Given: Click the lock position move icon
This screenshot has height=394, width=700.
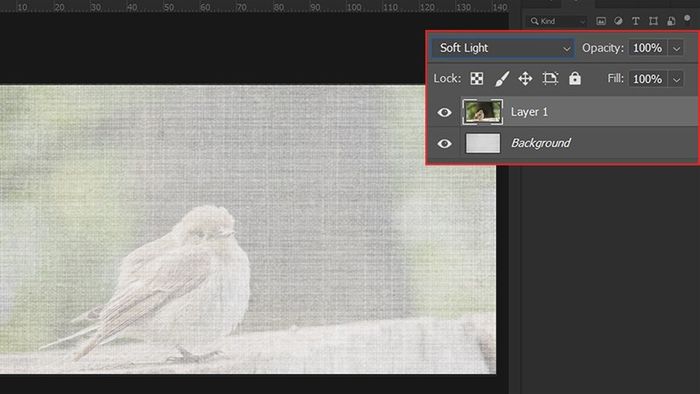Looking at the screenshot, I should (525, 79).
